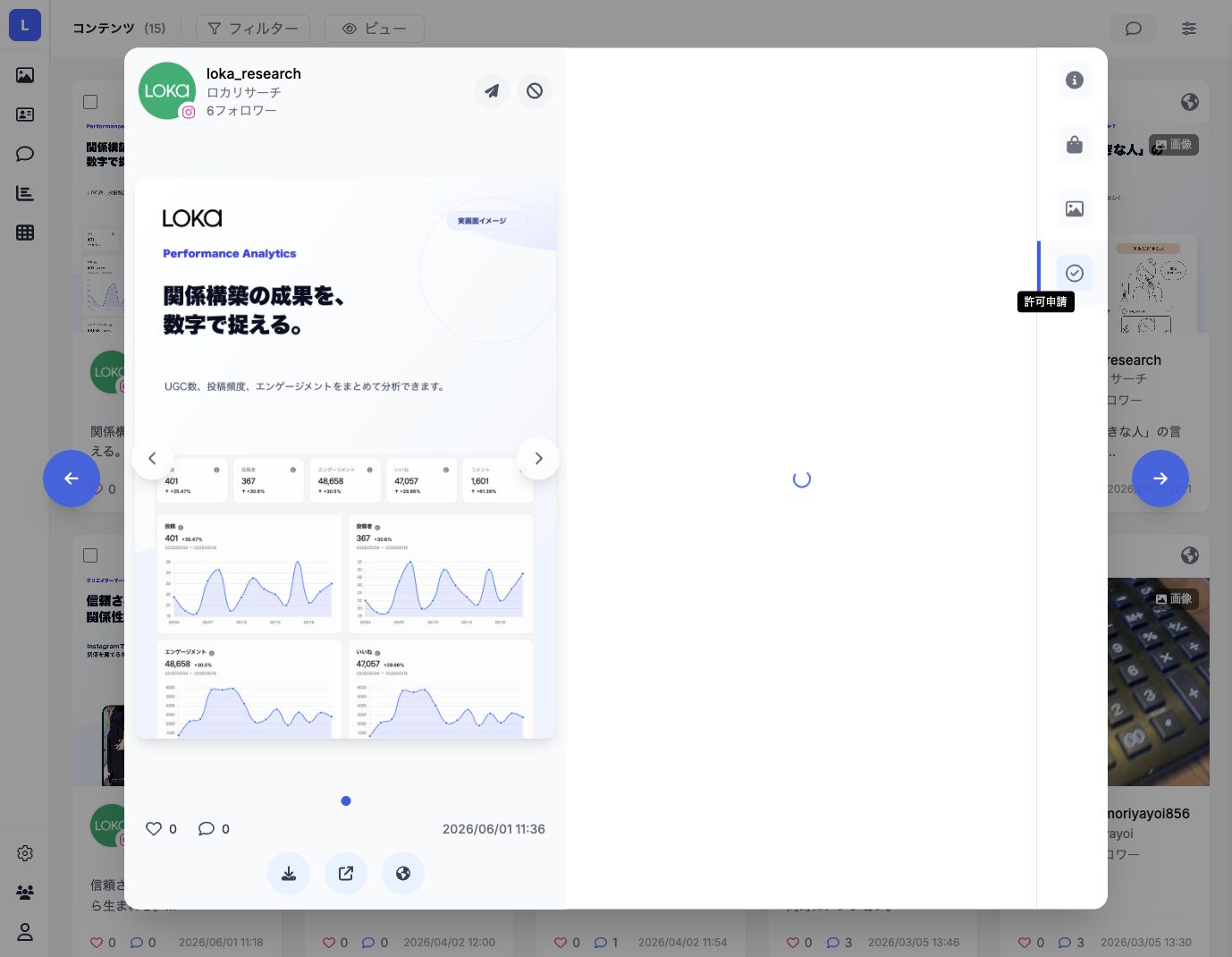This screenshot has width=1232, height=957.
Task: Tick checkbox on second row content card
Action: [90, 555]
